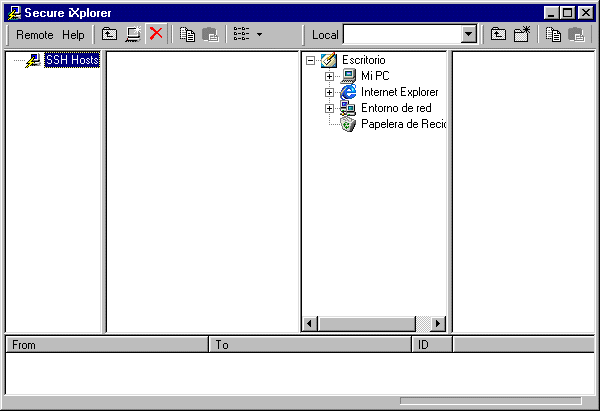This screenshot has width=600, height=411.
Task: Click the Secure iXplorer title bar icon
Action: [14, 13]
